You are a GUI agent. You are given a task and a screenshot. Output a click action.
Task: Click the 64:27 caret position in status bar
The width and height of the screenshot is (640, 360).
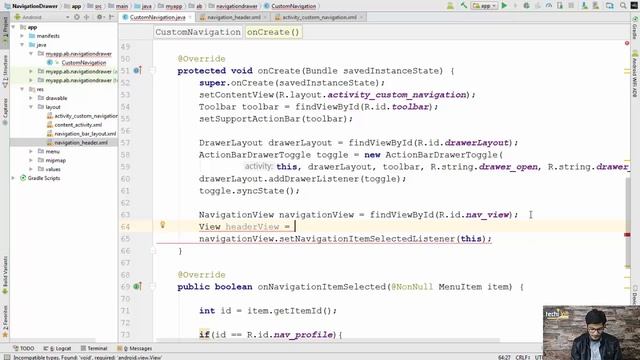tap(504, 357)
